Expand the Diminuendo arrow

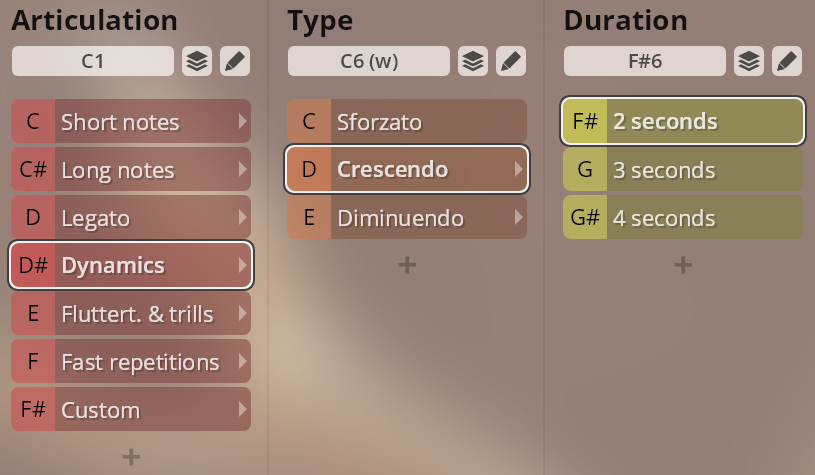[x=517, y=218]
